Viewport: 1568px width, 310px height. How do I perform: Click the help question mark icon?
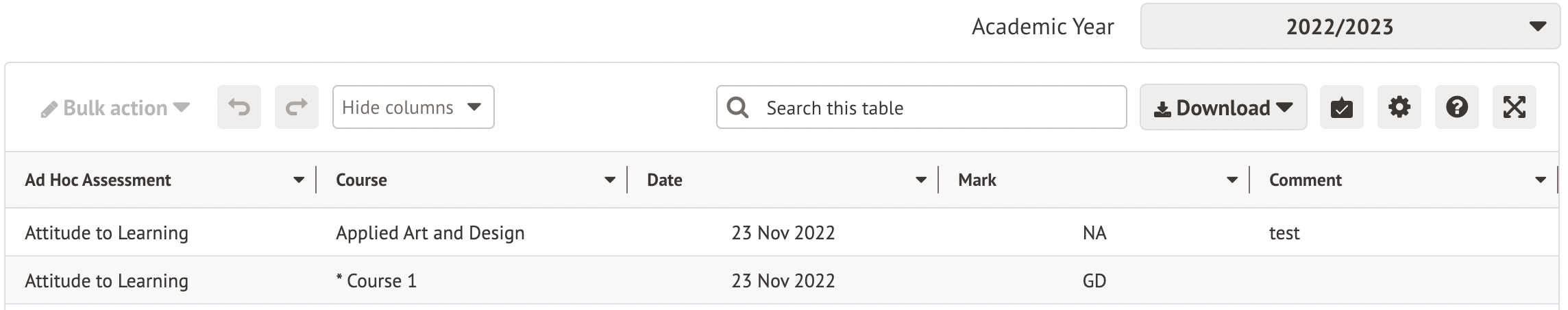1456,107
